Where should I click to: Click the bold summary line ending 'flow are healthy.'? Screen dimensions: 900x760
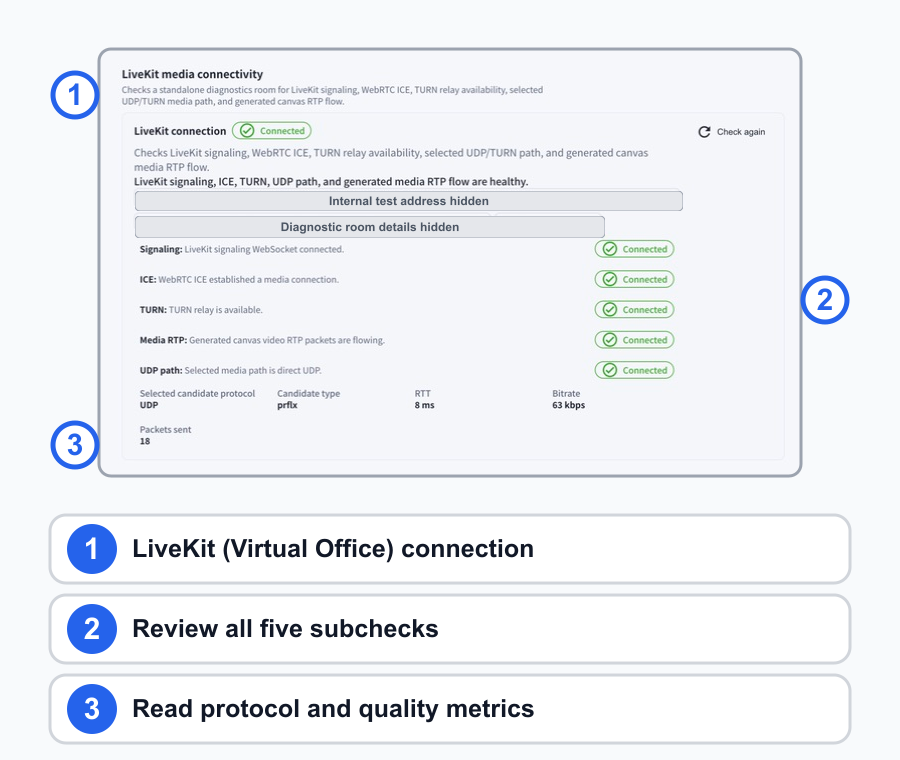point(331,182)
